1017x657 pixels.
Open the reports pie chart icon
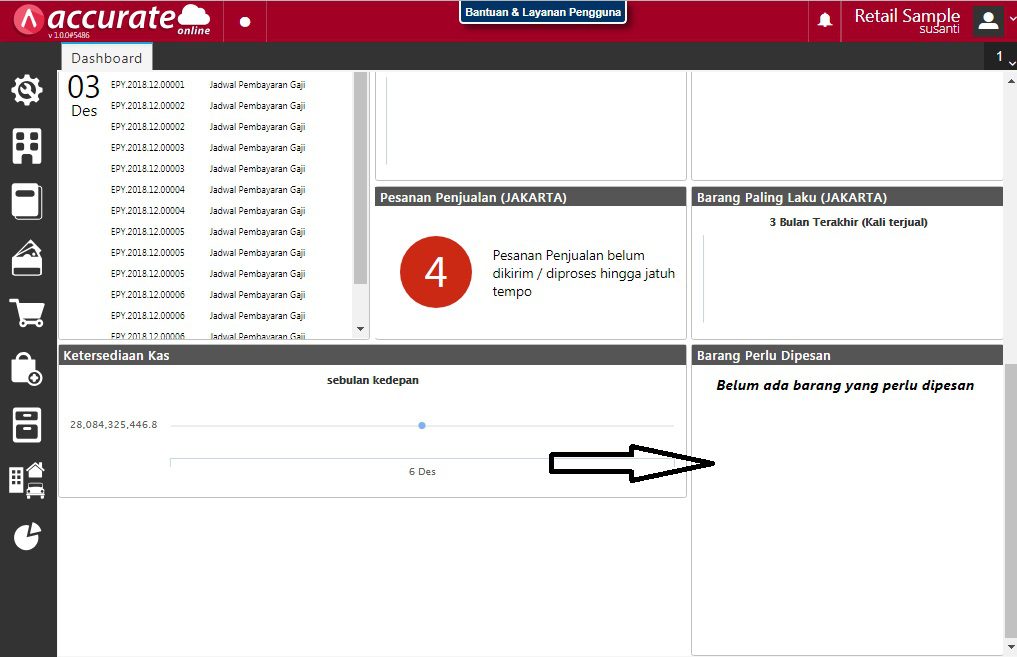point(26,536)
